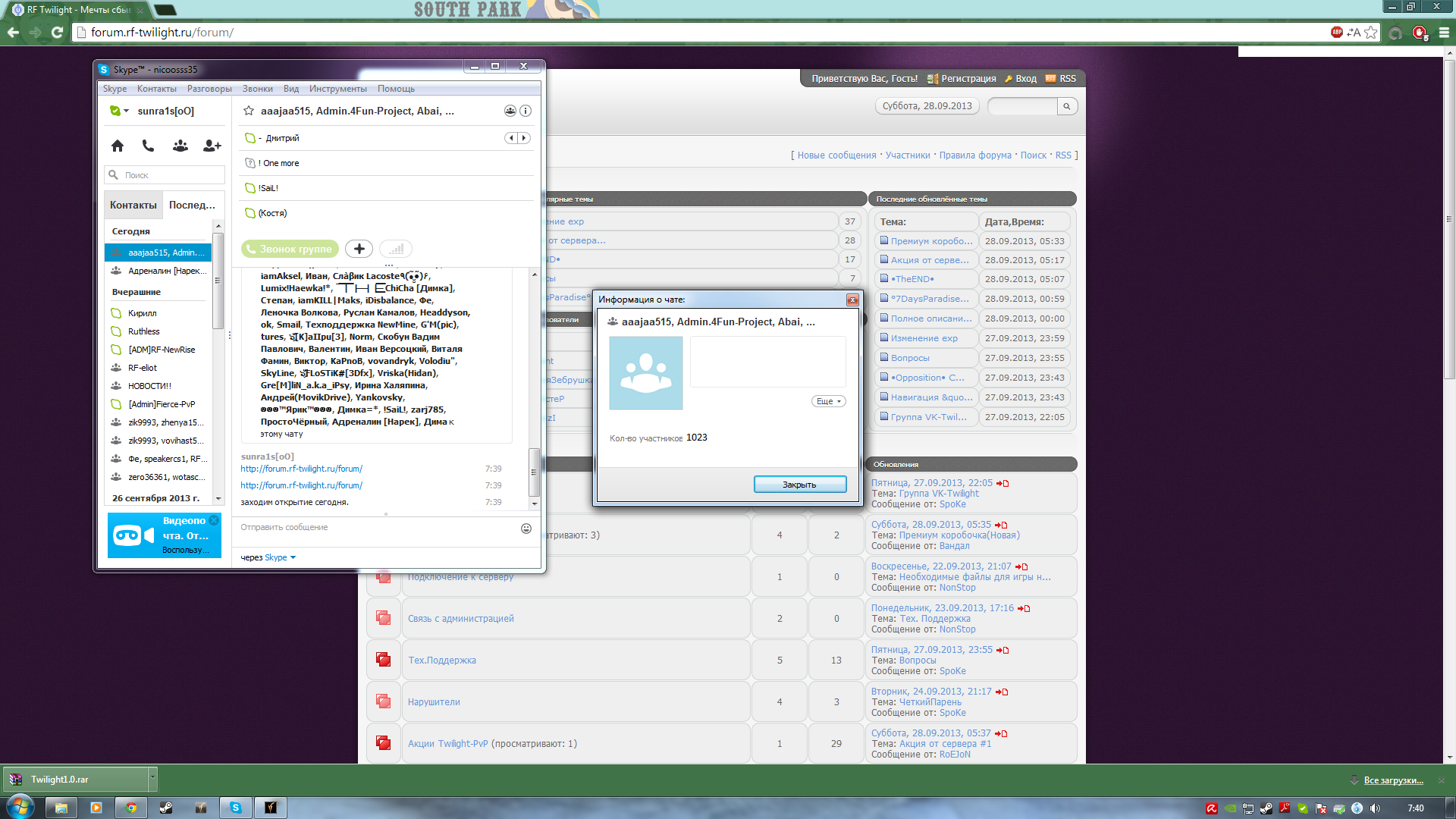Open Chrome from Windows taskbar
This screenshot has width=1456, height=819.
130,808
